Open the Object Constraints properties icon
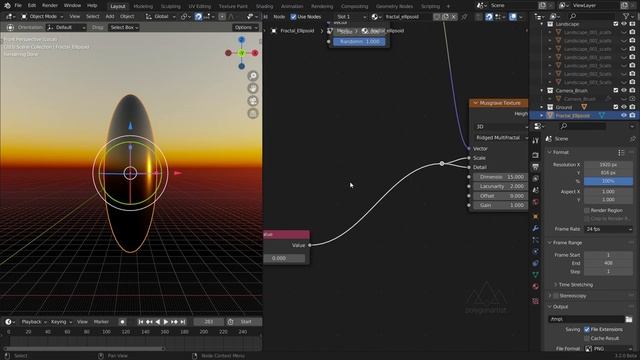The image size is (640, 360). (536, 263)
